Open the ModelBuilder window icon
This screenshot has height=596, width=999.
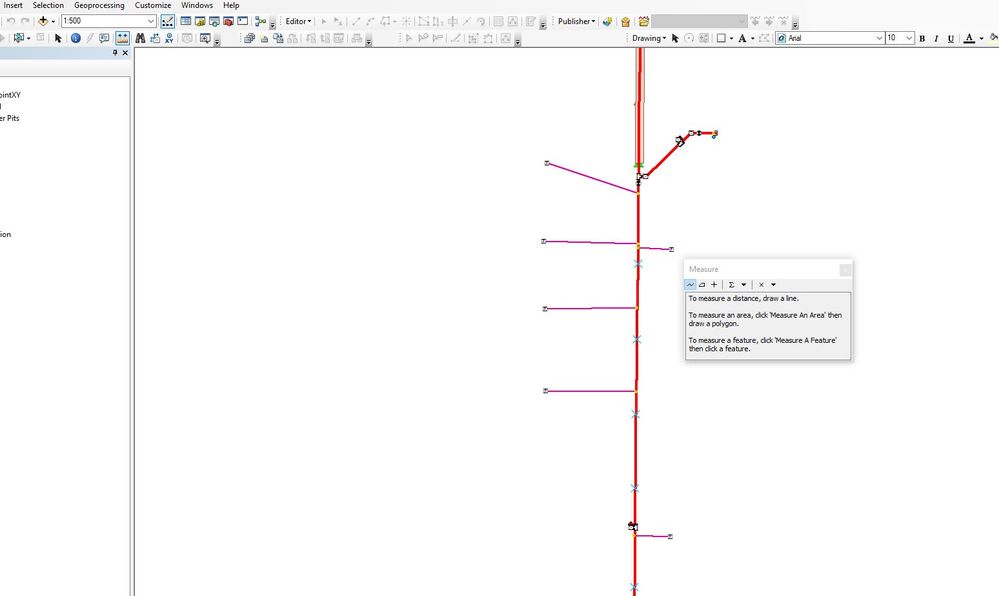click(260, 21)
